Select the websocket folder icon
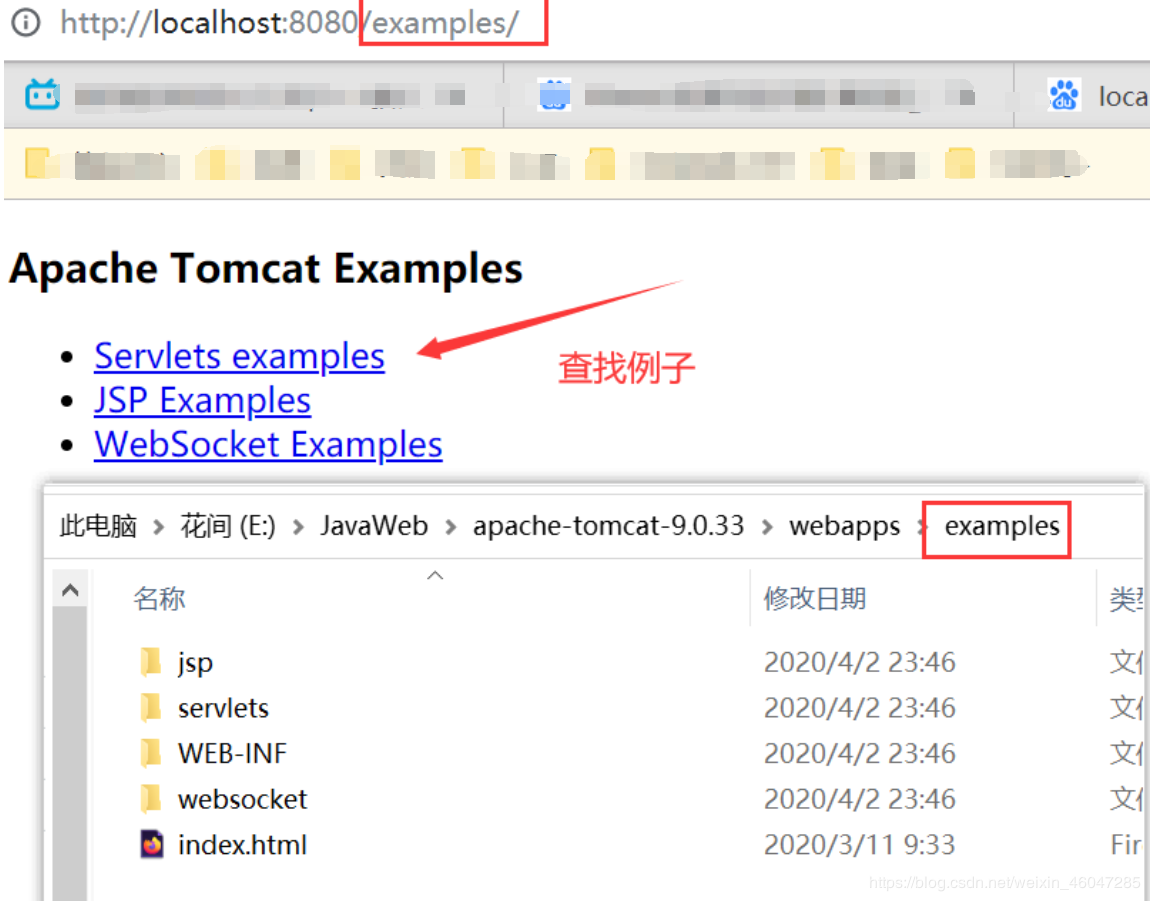Image resolution: width=1150 pixels, height=901 pixels. pos(151,798)
